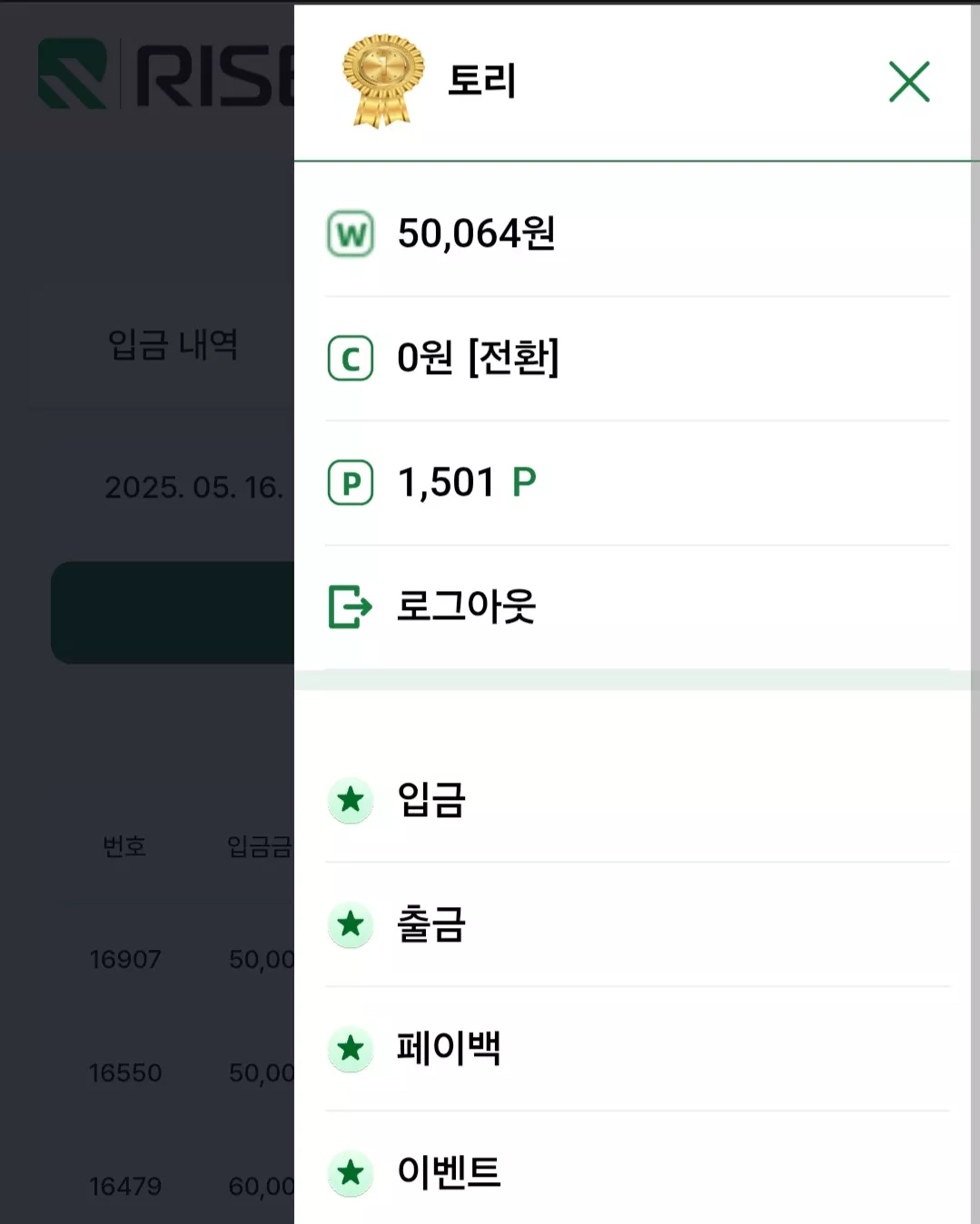Click the logout arrow icon
The image size is (980, 1224).
pos(351,607)
